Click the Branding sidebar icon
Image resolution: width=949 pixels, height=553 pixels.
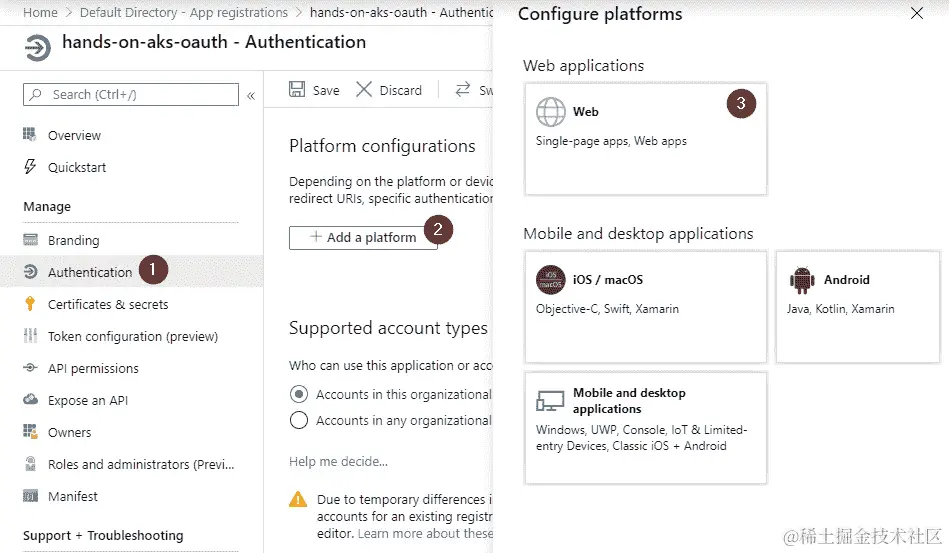pyautogui.click(x=31, y=240)
